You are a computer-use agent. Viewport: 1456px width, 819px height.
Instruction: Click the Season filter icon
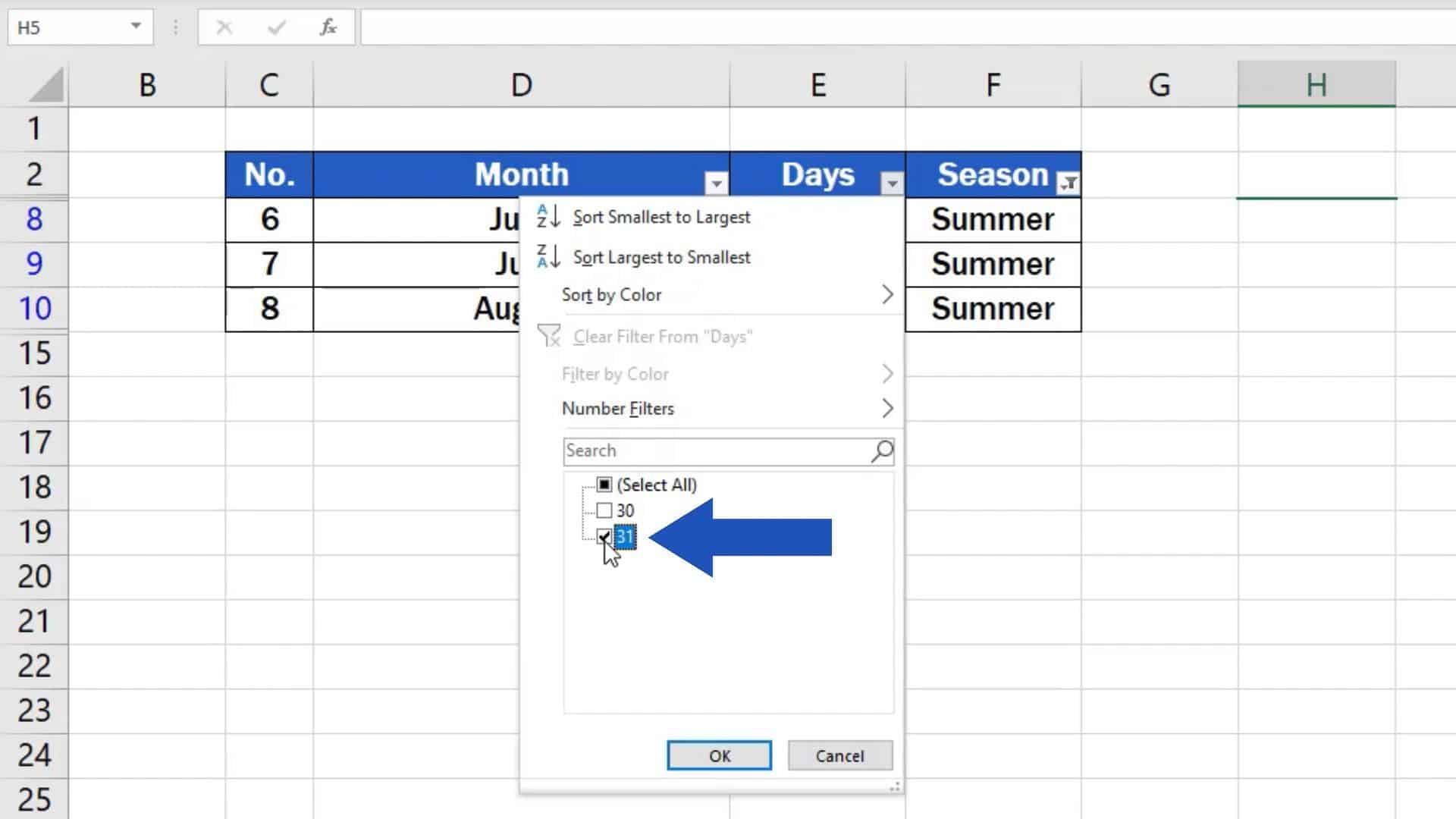coord(1068,183)
